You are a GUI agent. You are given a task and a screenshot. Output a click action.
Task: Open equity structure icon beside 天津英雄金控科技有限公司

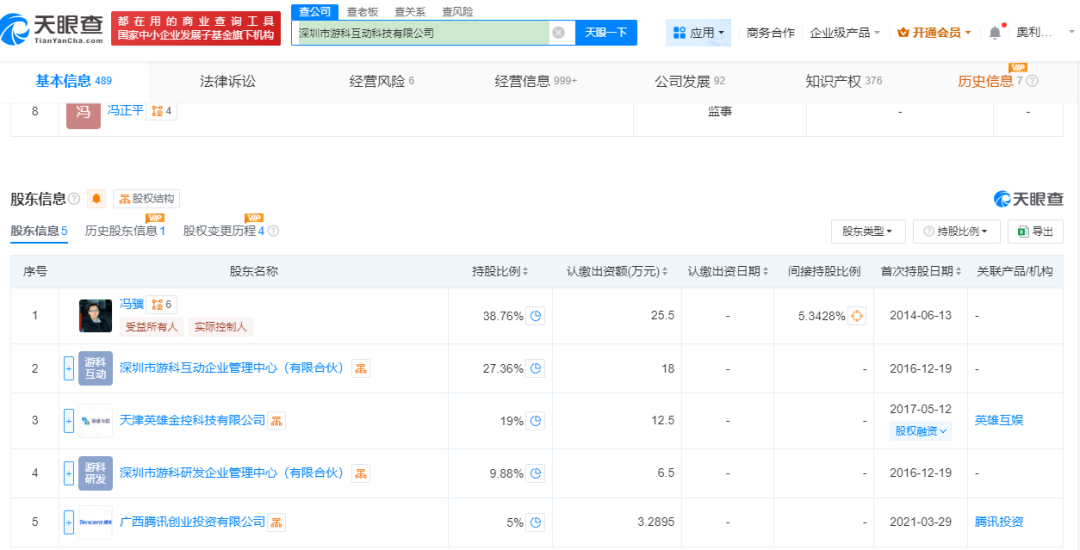pos(278,421)
